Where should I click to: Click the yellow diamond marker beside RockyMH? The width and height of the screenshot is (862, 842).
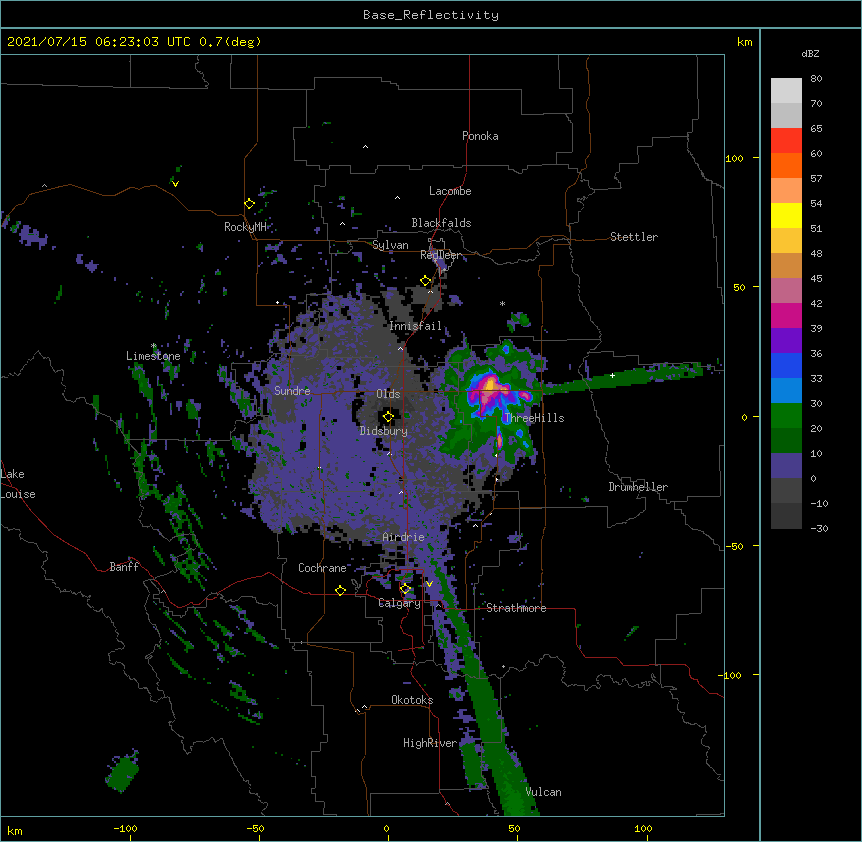[x=249, y=204]
